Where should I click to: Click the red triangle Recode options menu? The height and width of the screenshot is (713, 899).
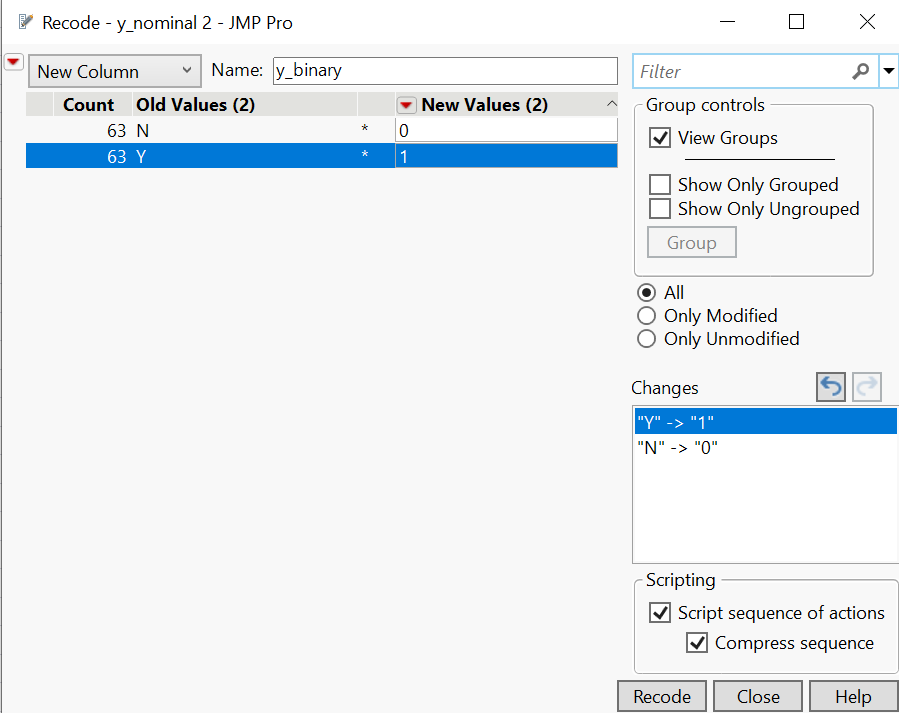(x=13, y=62)
